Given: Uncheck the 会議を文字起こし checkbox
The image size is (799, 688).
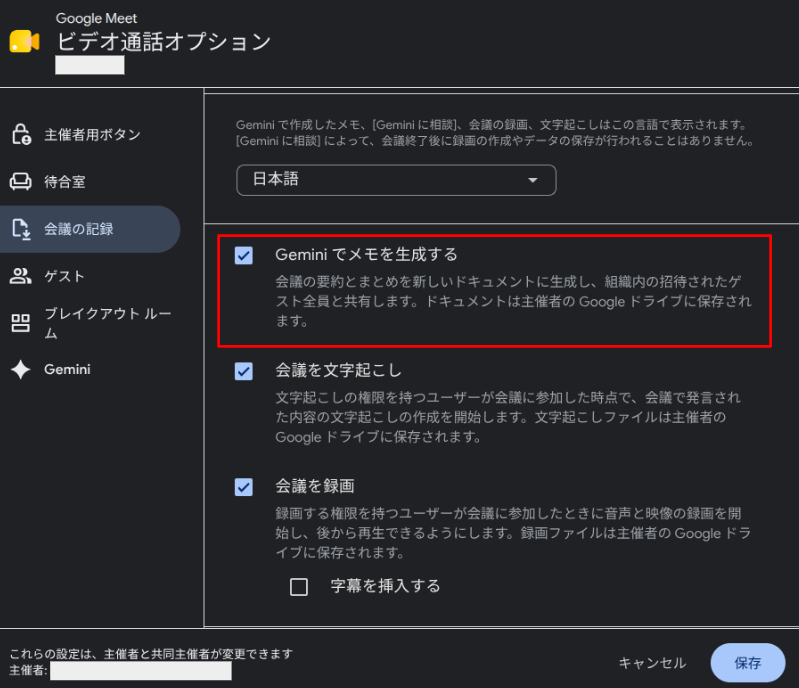Looking at the screenshot, I should point(244,371).
